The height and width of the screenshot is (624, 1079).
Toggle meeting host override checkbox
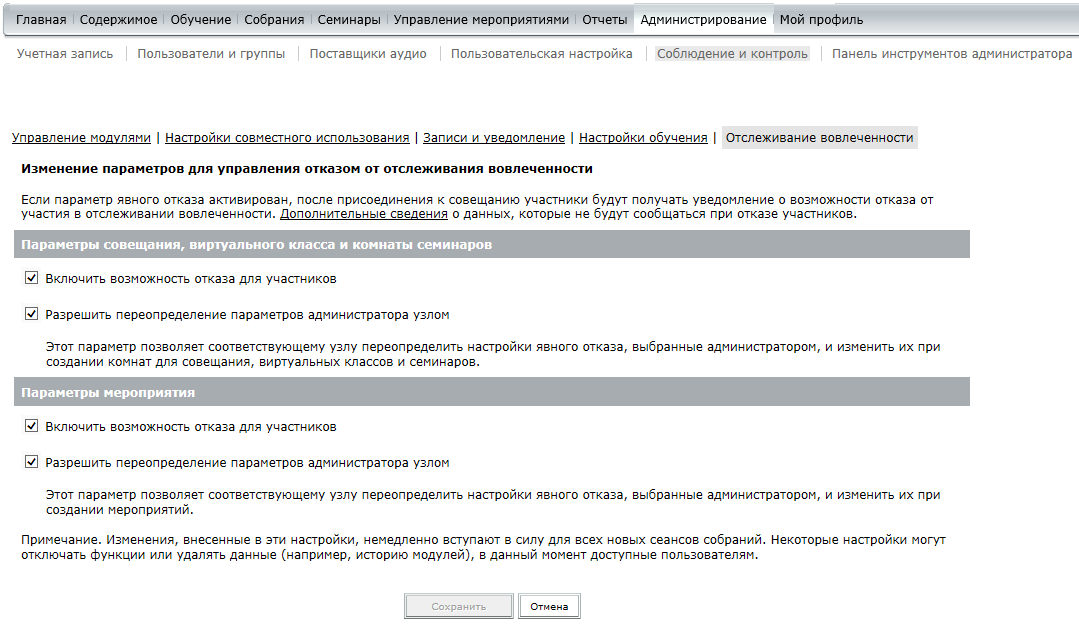tap(31, 314)
